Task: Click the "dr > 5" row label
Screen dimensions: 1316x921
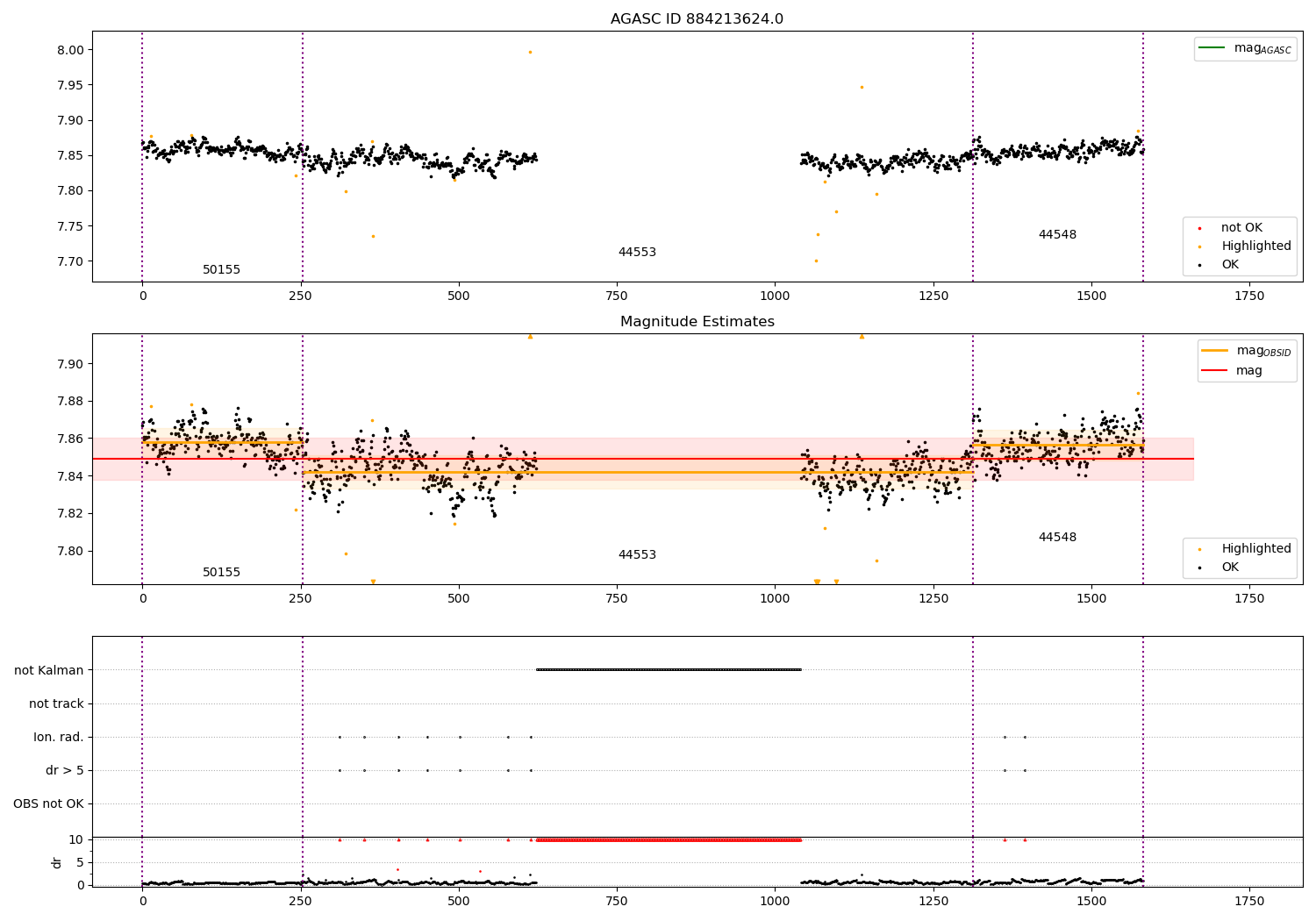Action: pyautogui.click(x=65, y=770)
